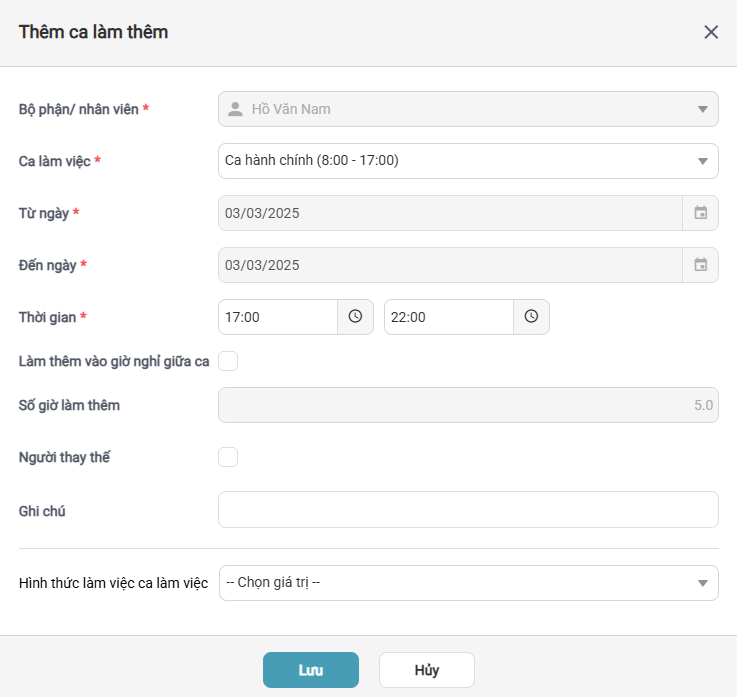Click the employee name Hồ Văn Nam
The height and width of the screenshot is (697, 737).
pos(291,109)
